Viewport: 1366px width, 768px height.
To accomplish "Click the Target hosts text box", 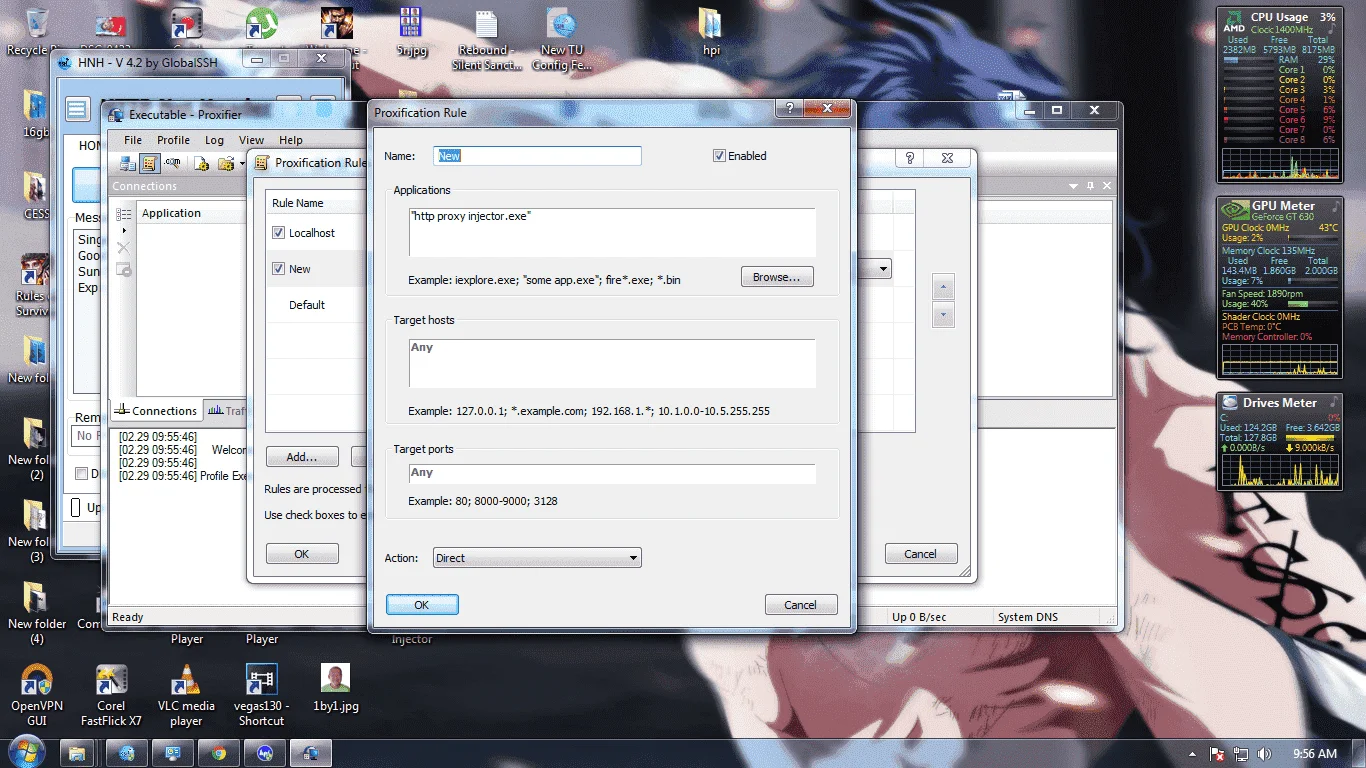I will click(x=612, y=363).
